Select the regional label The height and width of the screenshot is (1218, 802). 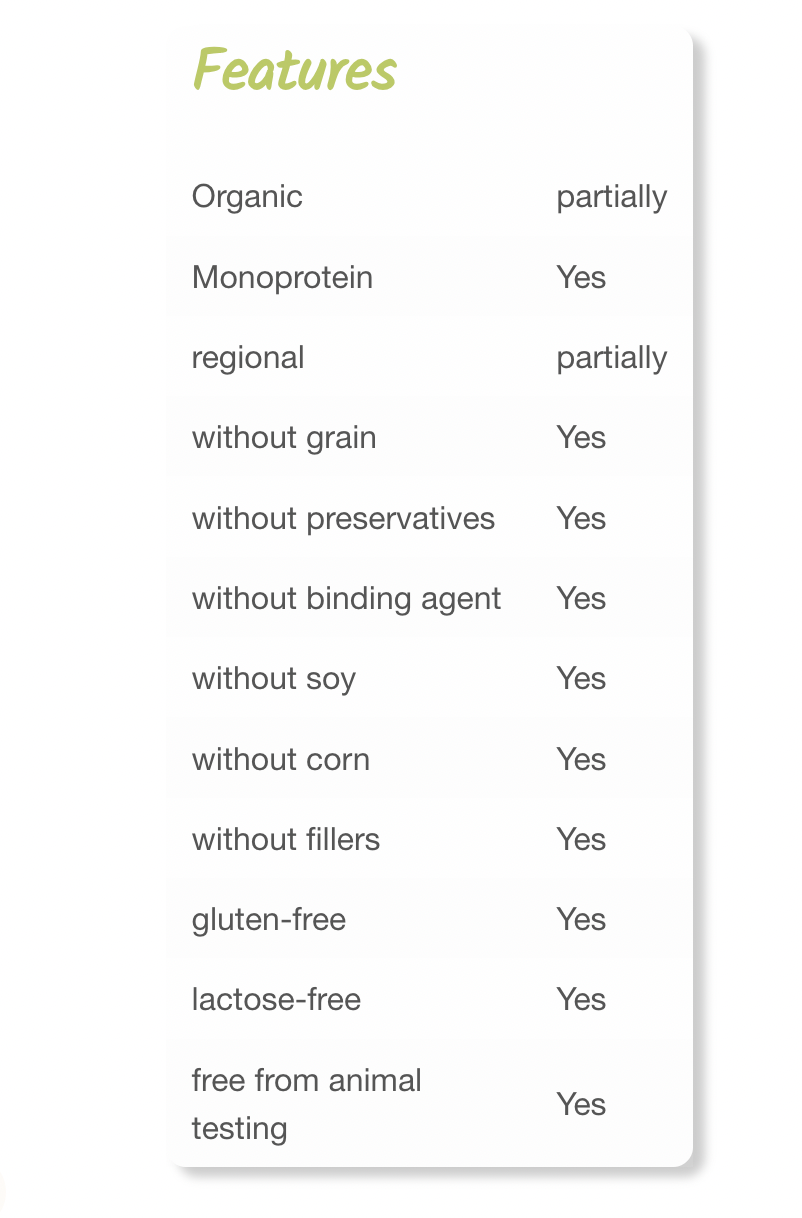248,357
